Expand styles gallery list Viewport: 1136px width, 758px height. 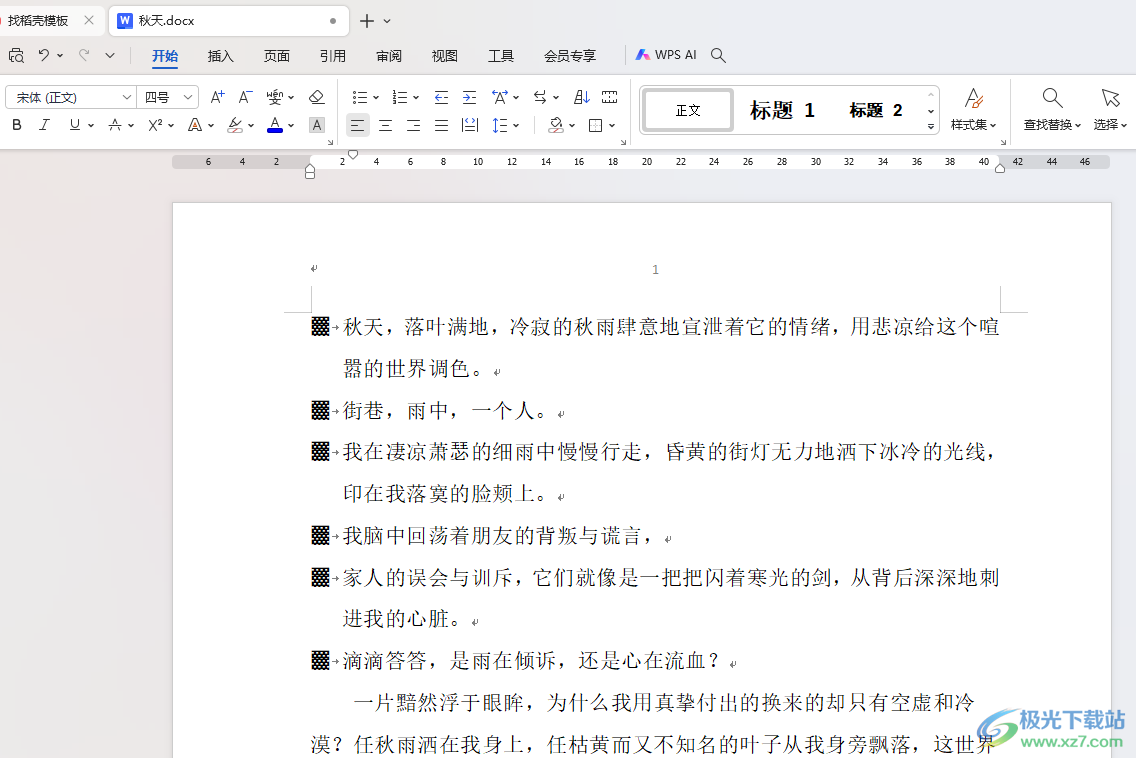(931, 126)
